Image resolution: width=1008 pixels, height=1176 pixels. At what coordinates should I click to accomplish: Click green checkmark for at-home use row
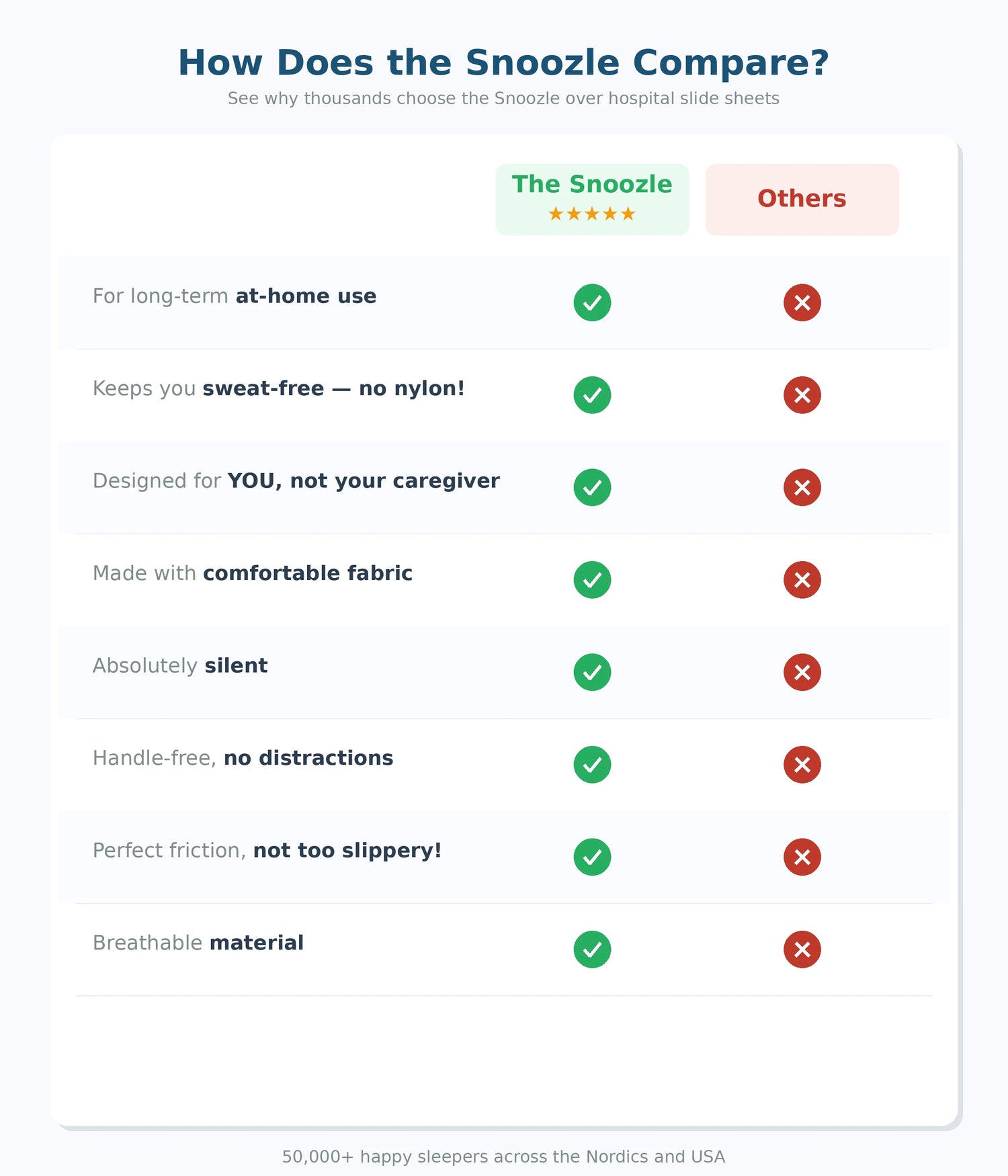pos(592,302)
